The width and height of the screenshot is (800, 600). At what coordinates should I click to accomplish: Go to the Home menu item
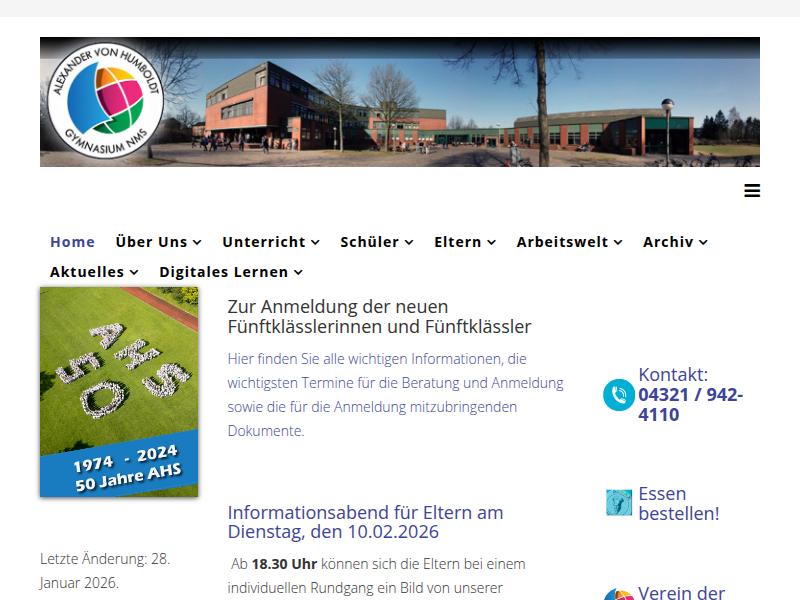pos(72,242)
